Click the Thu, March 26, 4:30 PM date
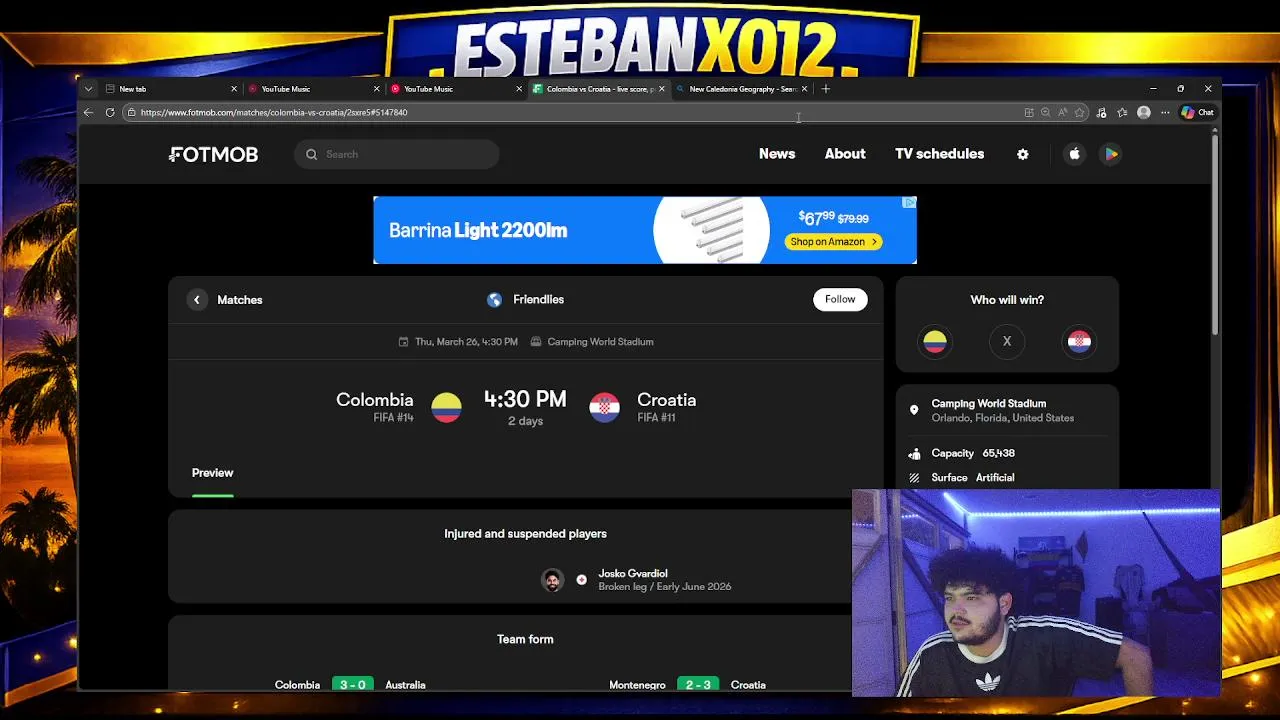This screenshot has width=1280, height=720. 466,342
